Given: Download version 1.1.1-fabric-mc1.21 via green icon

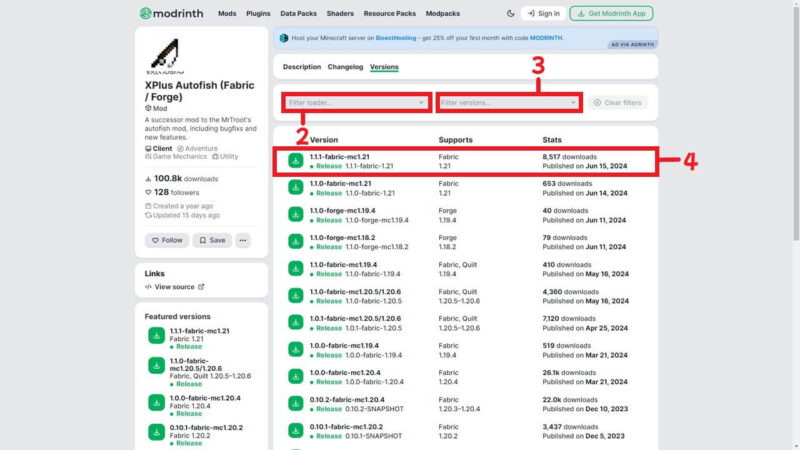Looking at the screenshot, I should pos(297,160).
